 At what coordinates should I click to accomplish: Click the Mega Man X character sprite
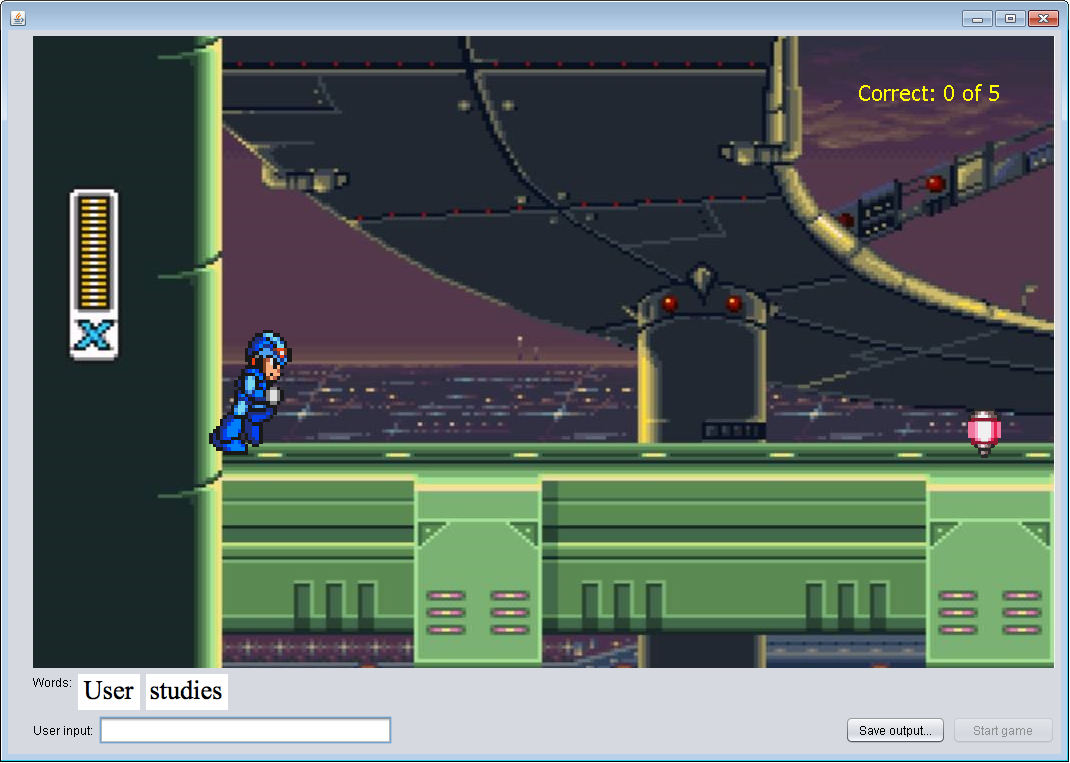click(250, 392)
